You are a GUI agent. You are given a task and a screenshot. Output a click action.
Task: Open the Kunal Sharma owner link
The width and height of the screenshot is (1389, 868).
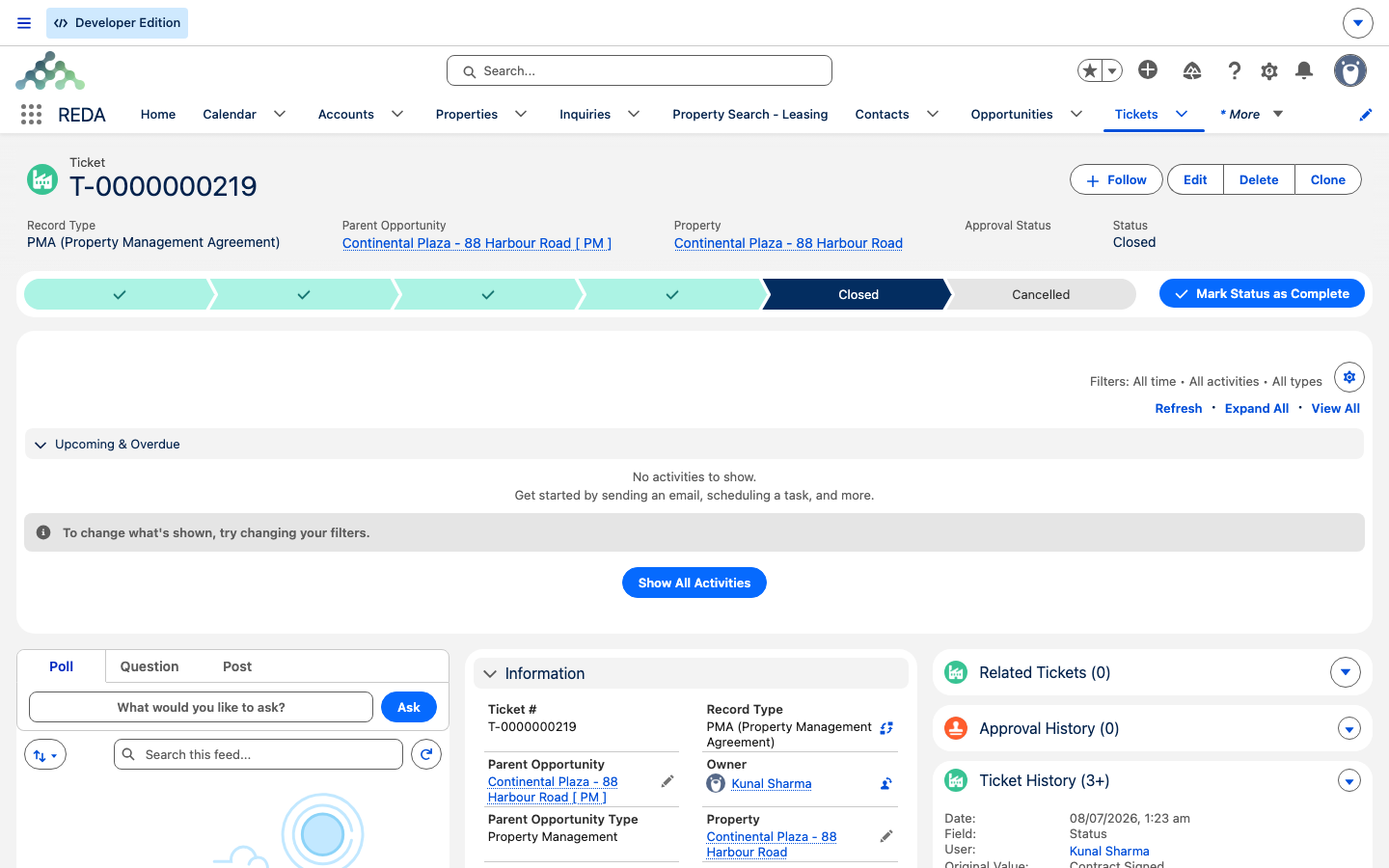pos(772,784)
